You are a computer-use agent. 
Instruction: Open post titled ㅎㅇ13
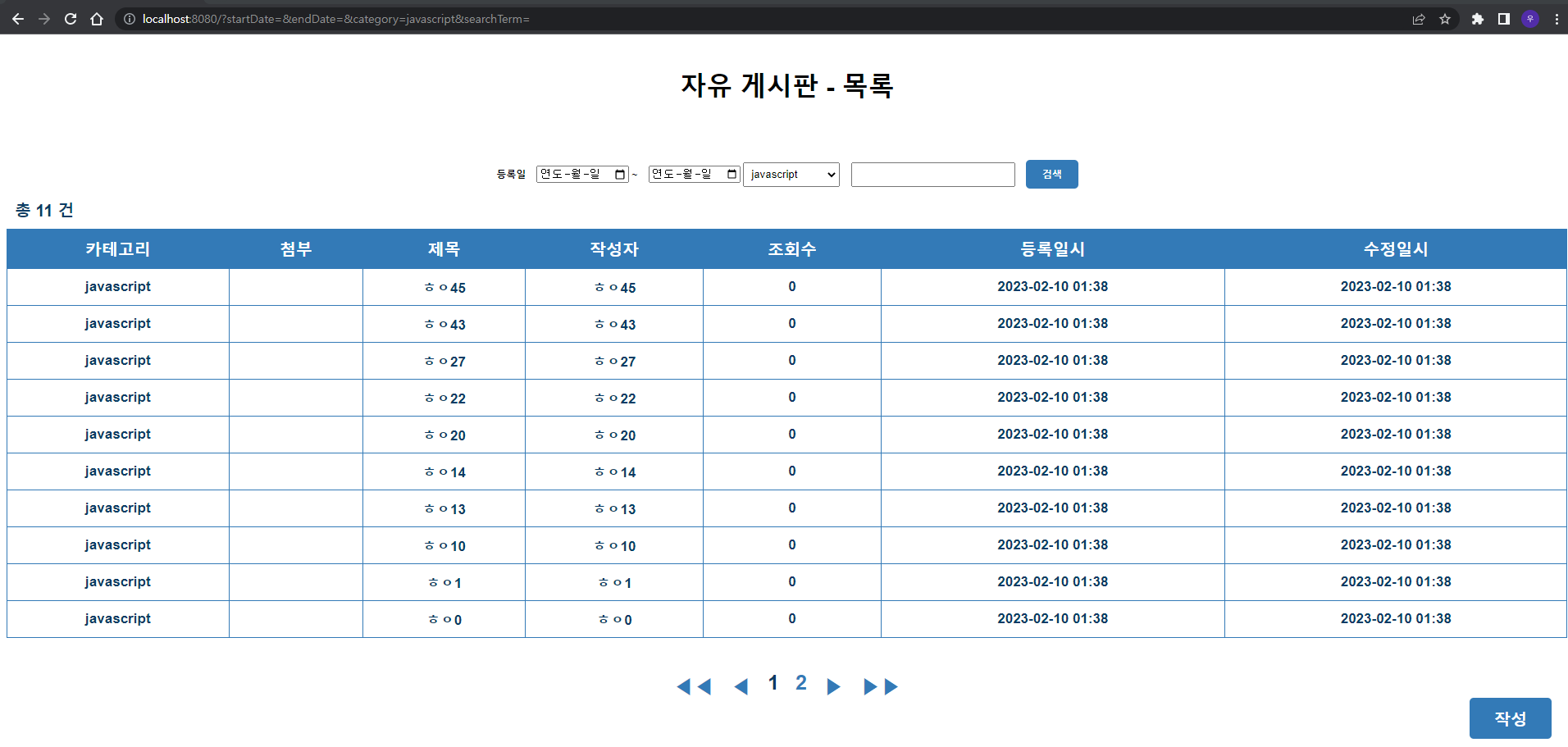pyautogui.click(x=444, y=509)
